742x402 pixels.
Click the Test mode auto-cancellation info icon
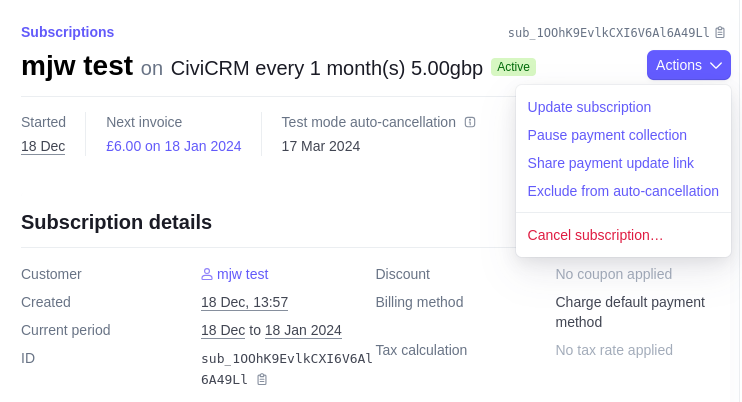tap(470, 122)
